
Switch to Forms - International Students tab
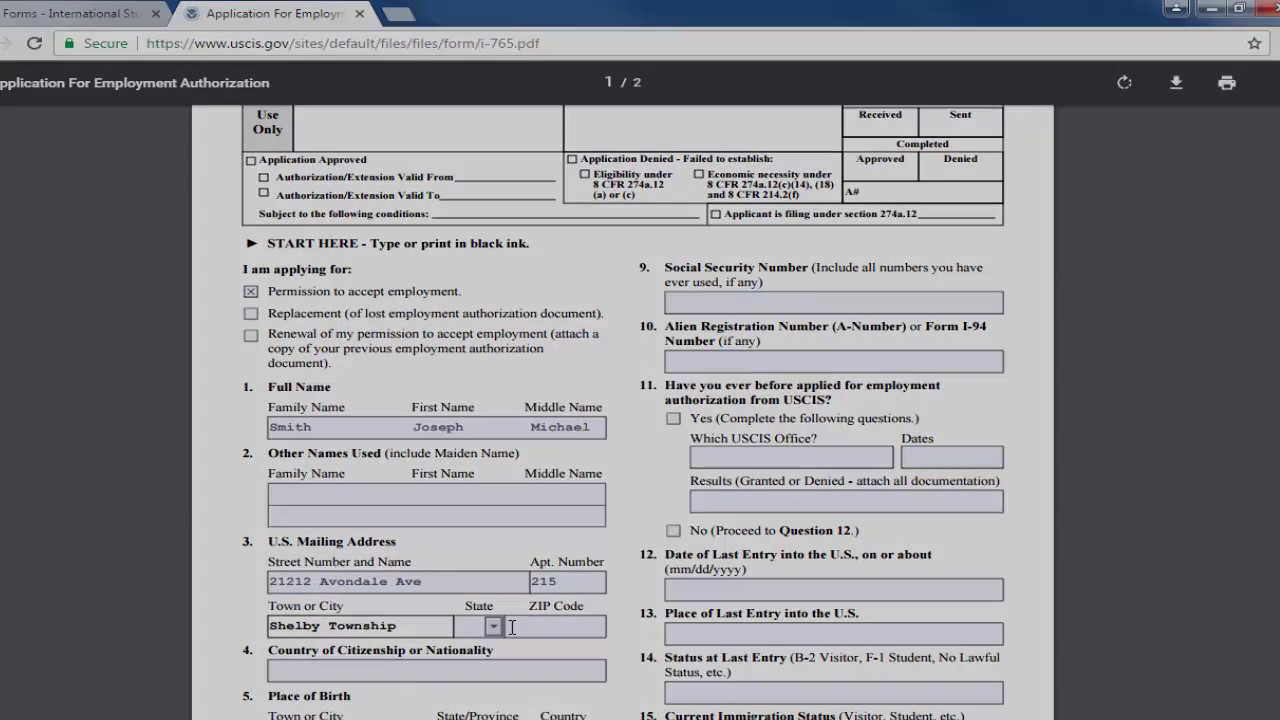[x=78, y=14]
